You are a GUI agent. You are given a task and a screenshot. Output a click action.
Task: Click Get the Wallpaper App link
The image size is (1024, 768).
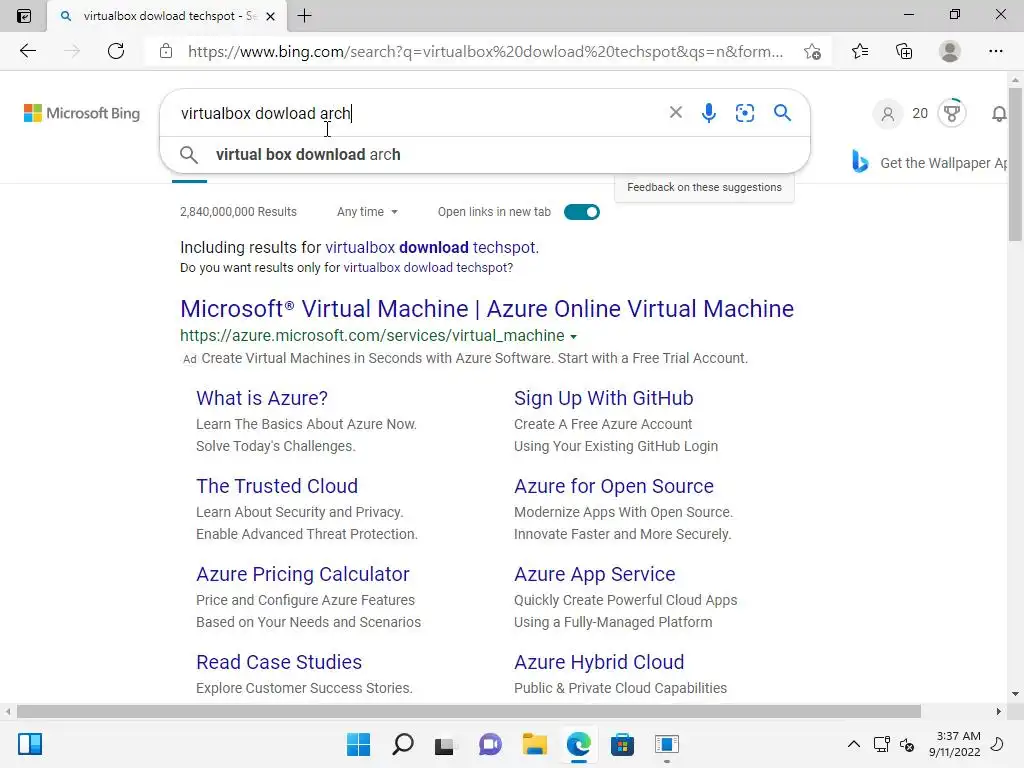(x=943, y=163)
